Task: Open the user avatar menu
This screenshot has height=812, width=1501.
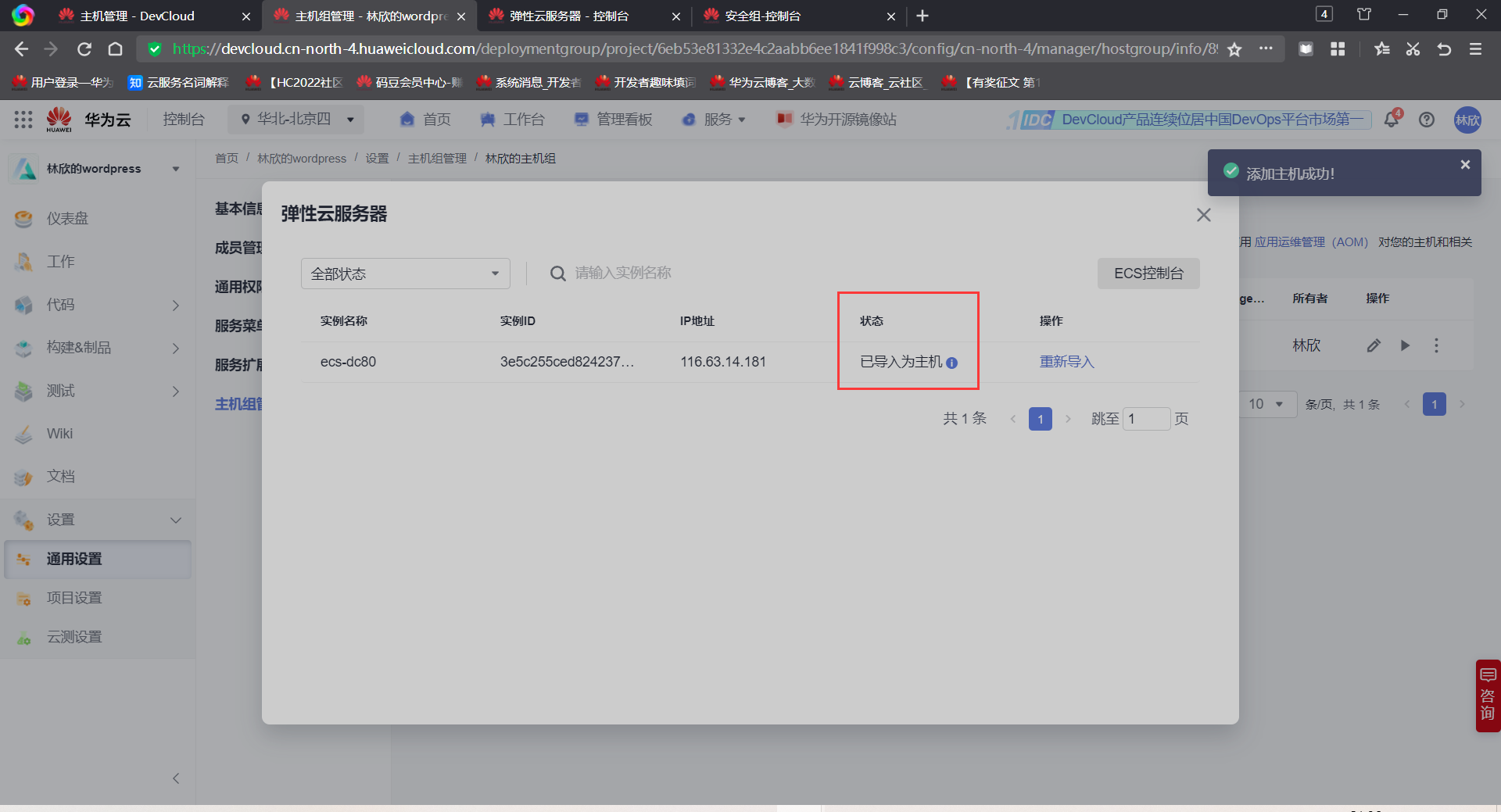Action: [x=1467, y=120]
